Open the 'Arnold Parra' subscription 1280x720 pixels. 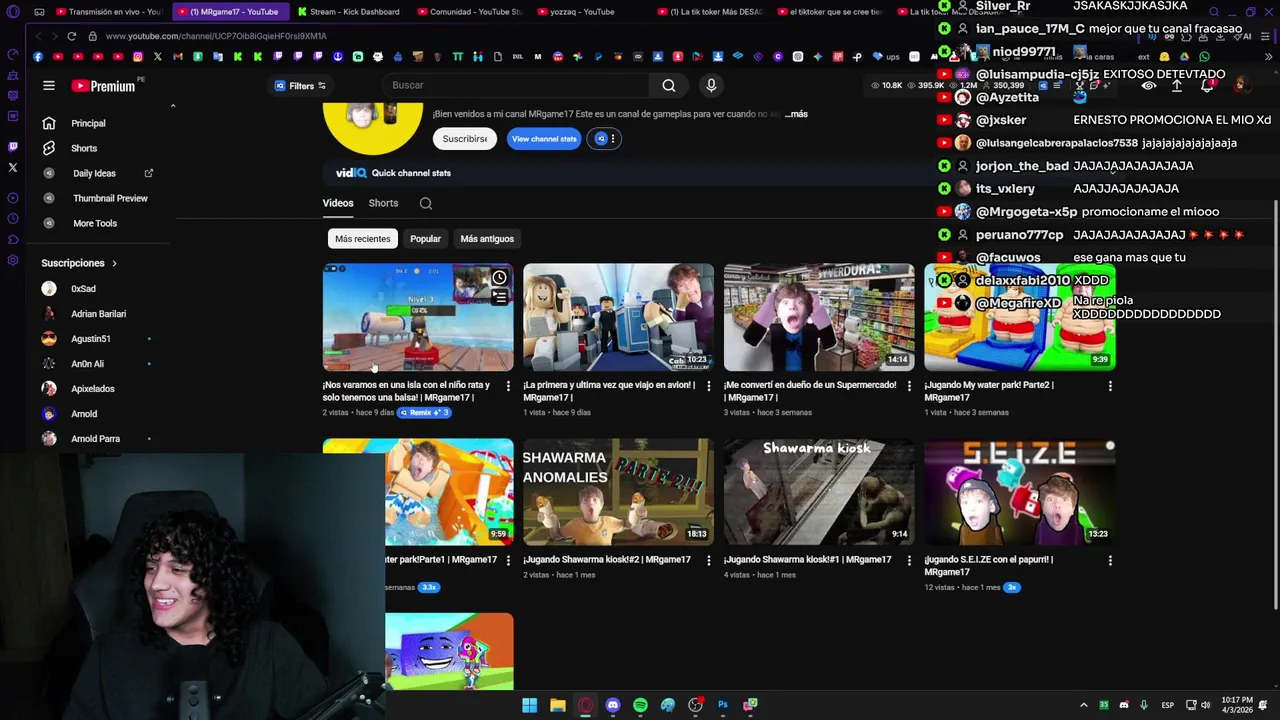pyautogui.click(x=95, y=439)
